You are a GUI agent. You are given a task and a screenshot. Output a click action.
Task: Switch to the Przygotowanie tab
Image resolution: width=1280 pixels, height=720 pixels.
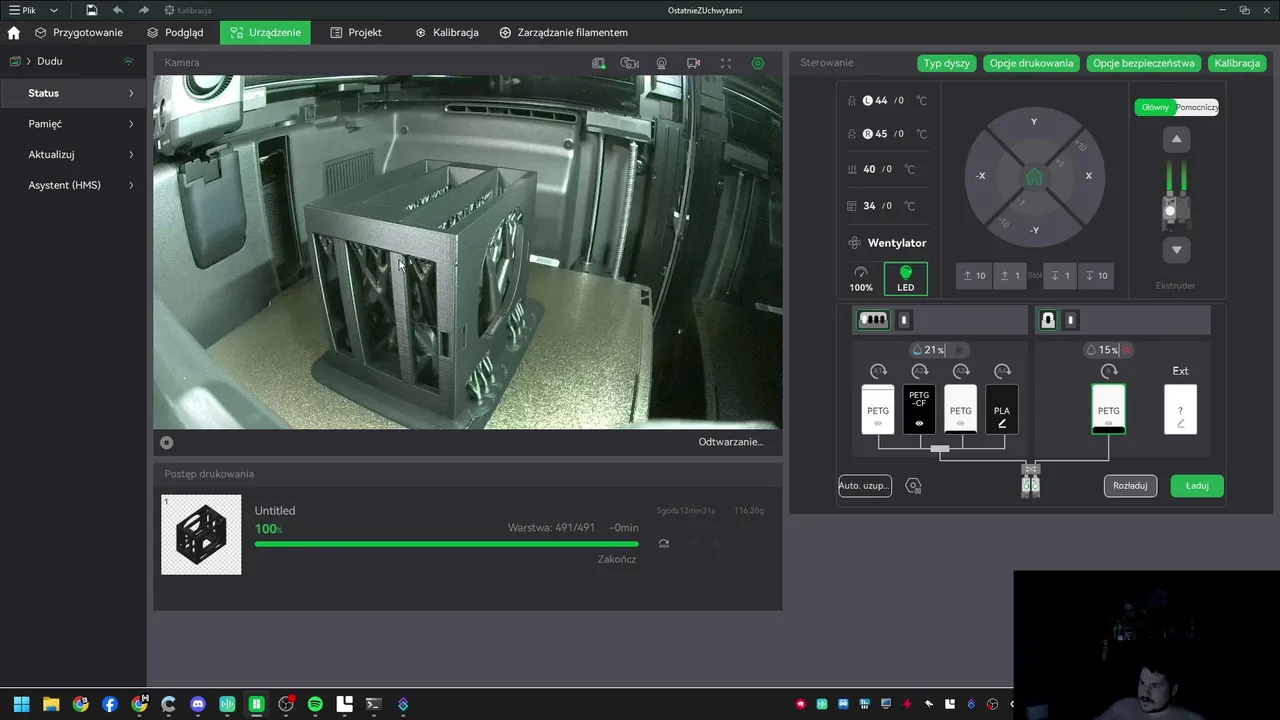pos(79,32)
